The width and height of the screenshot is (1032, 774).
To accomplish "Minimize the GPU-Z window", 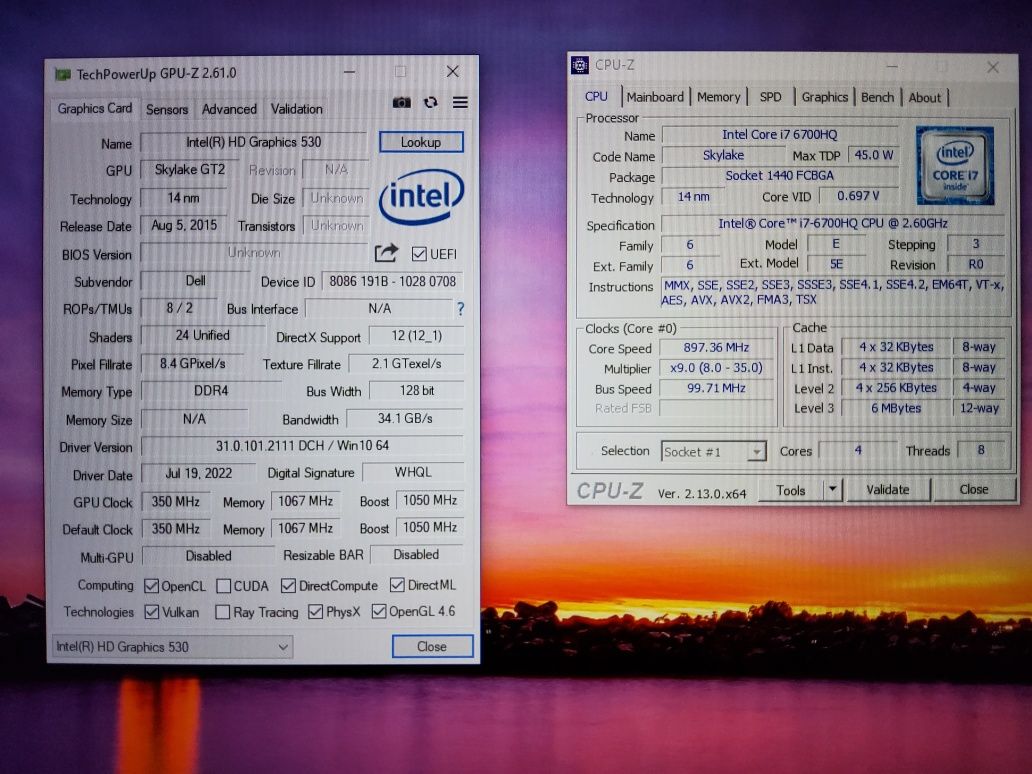I will [x=349, y=72].
